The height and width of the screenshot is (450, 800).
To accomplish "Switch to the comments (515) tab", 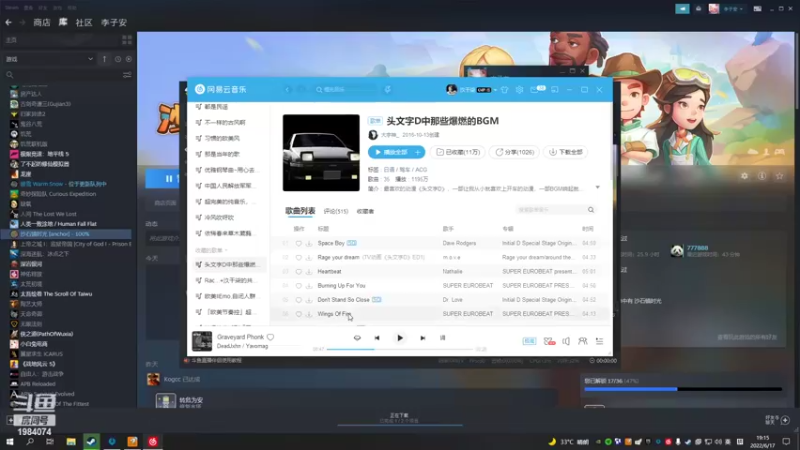I will (336, 211).
